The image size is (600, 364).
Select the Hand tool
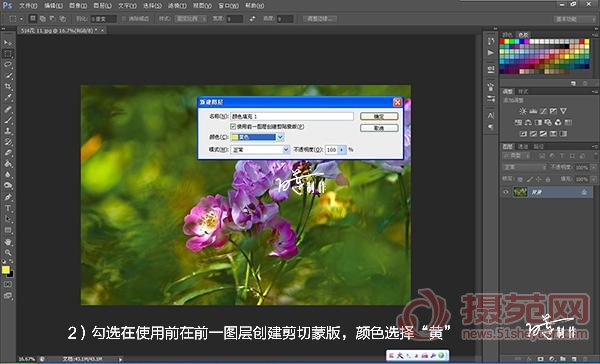coord(8,242)
